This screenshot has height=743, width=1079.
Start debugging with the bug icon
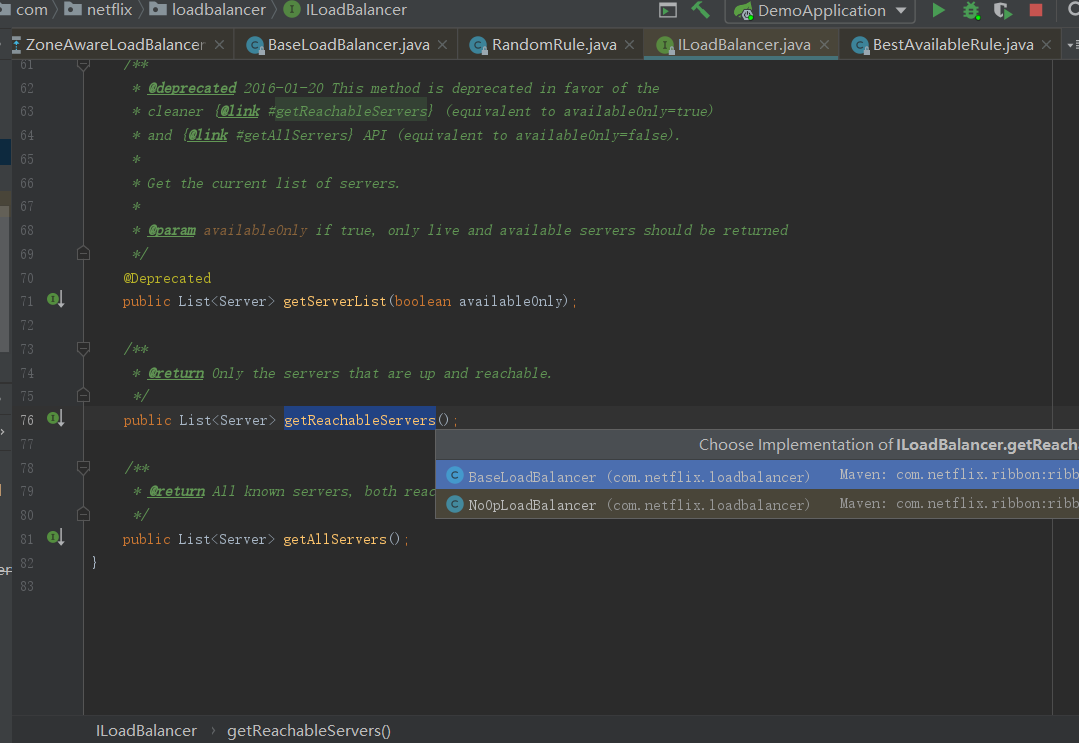(971, 10)
